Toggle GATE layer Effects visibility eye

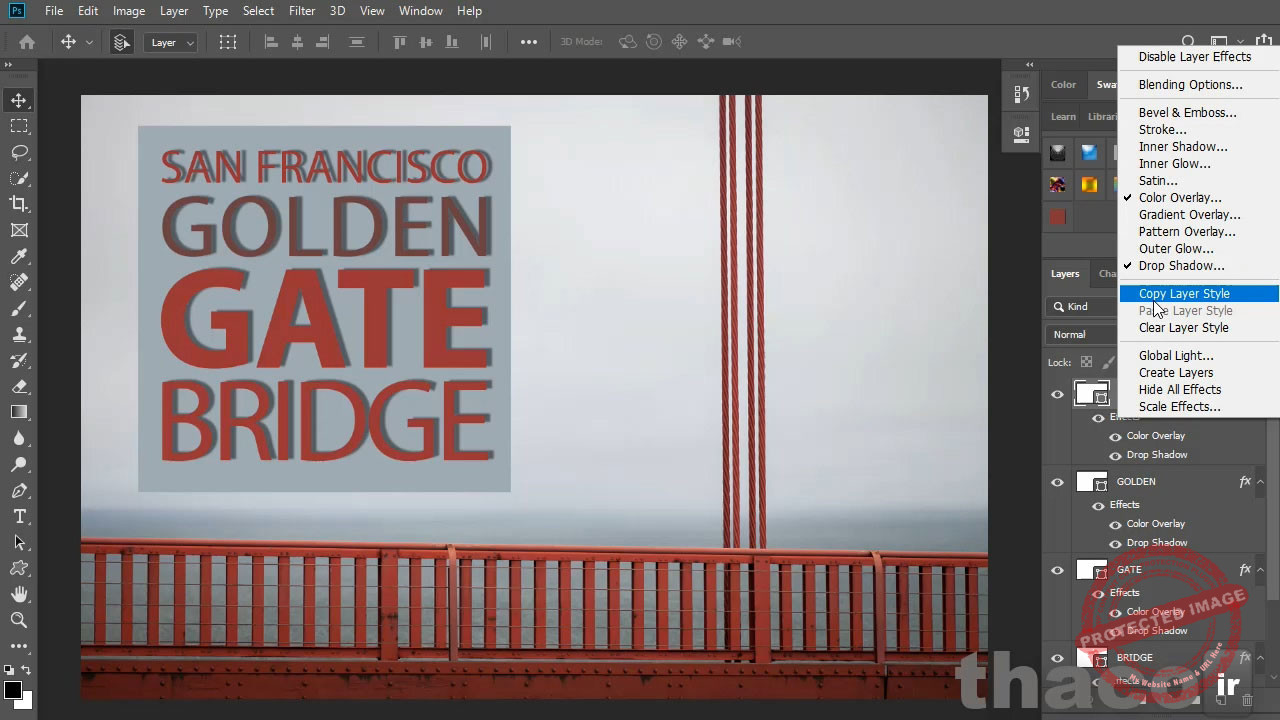pyautogui.click(x=1098, y=593)
